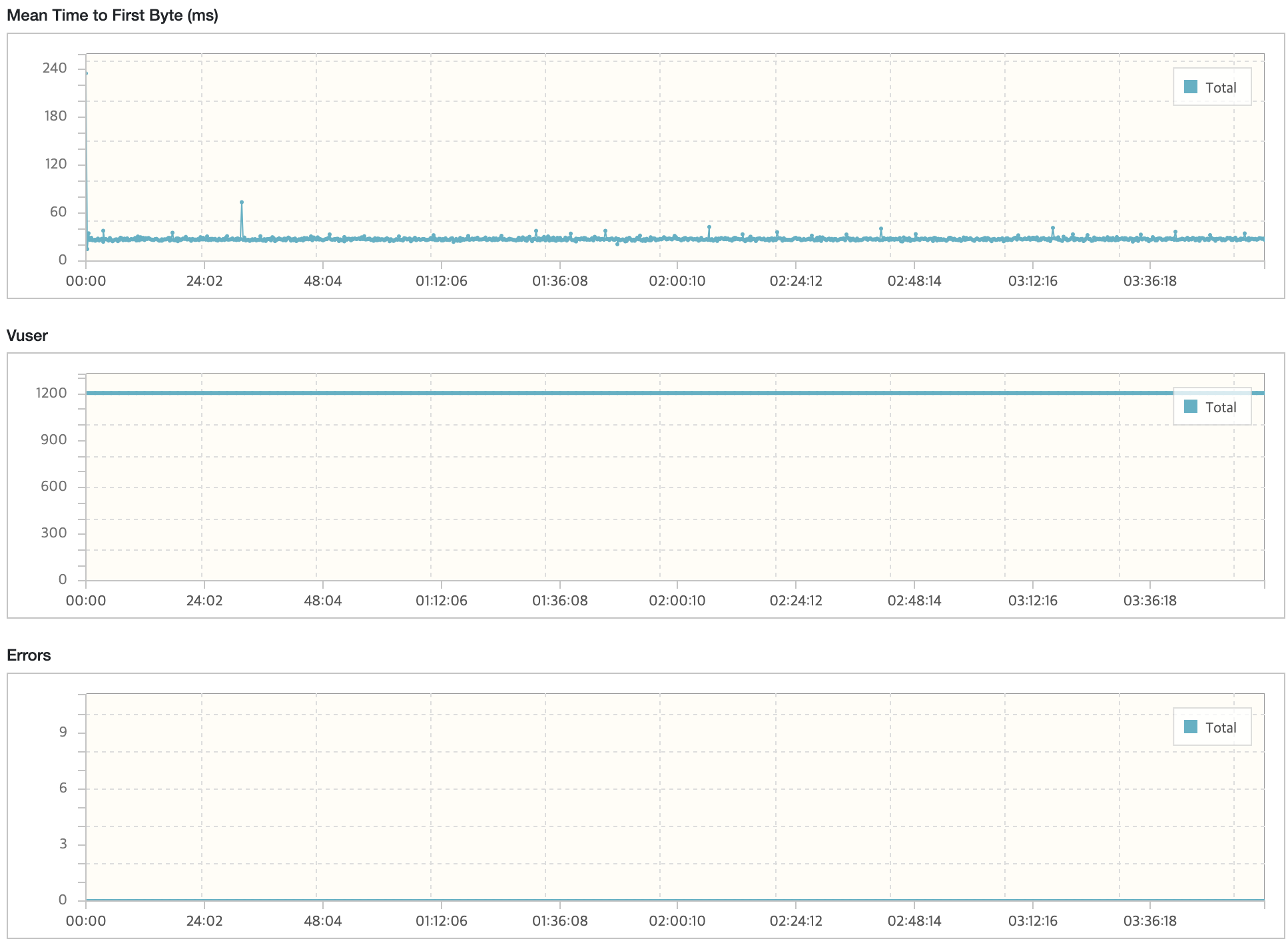Click the initial 240 ms spike data point

point(87,73)
